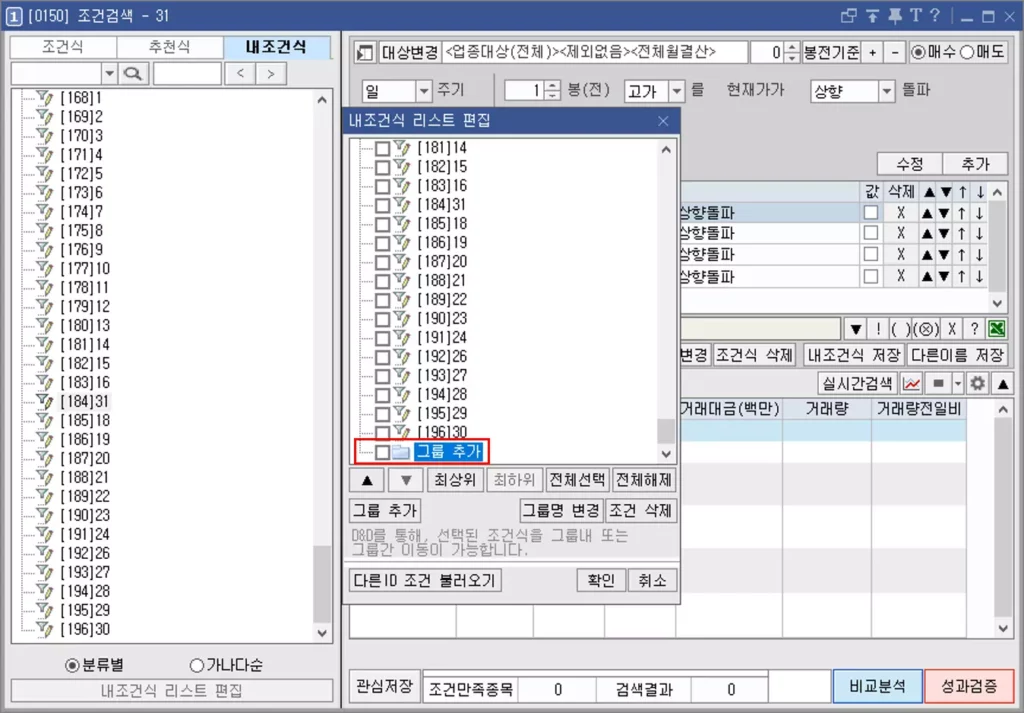Open the search type dropdown in left panel
Image resolution: width=1024 pixels, height=713 pixels.
110,74
